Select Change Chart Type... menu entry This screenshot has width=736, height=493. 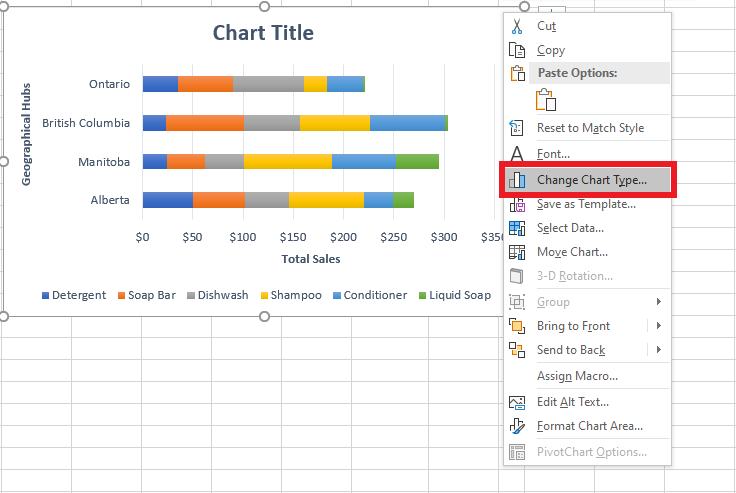point(588,180)
